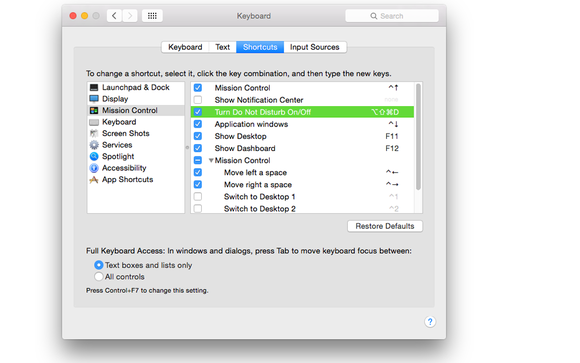Viewport: 580px width, 363px height.
Task: Go back with the left arrow button
Action: pos(114,16)
